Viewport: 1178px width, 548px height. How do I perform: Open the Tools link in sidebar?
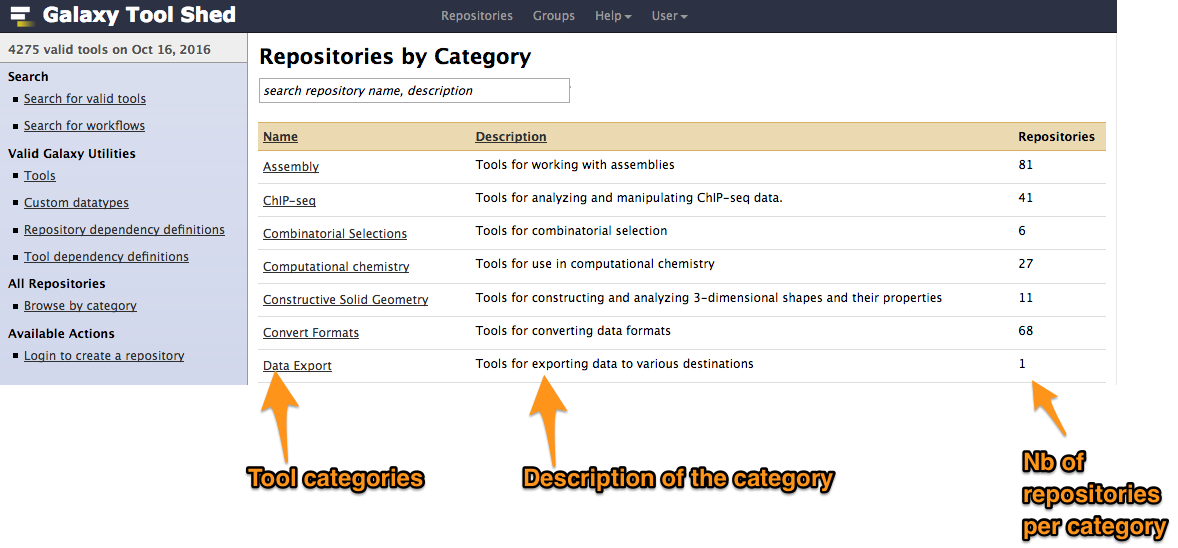point(40,176)
